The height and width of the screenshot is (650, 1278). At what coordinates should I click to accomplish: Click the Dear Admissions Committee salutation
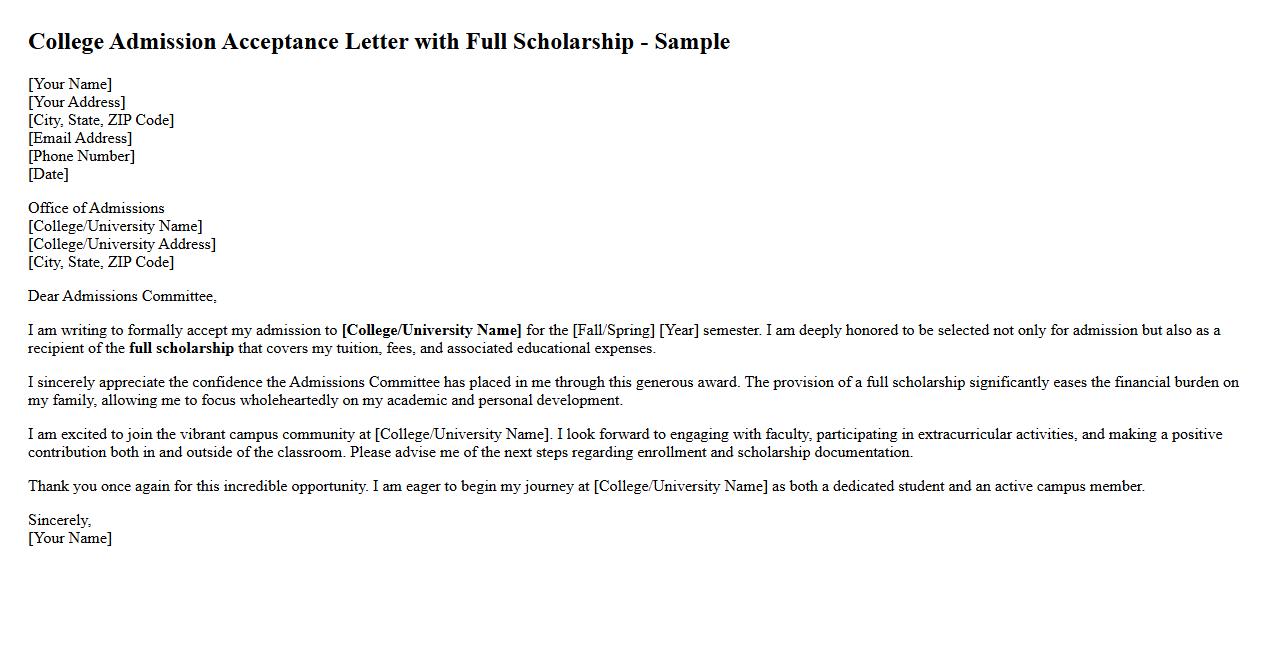[x=122, y=296]
